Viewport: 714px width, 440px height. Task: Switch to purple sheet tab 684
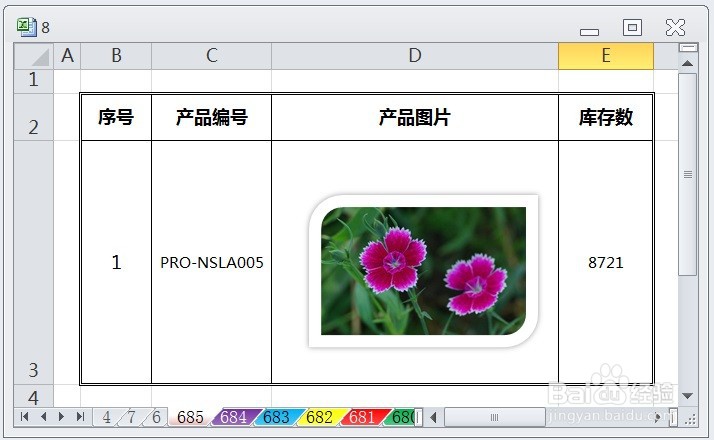(233, 417)
